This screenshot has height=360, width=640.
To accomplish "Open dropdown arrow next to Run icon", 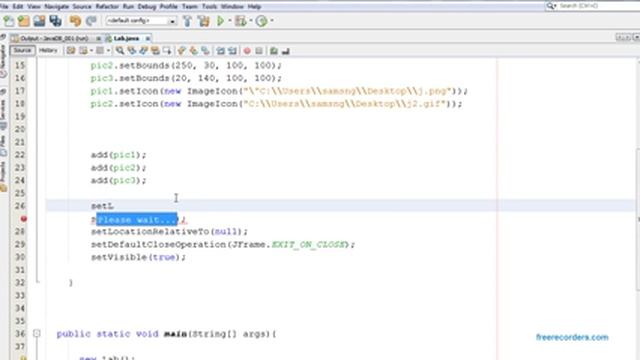I will point(230,21).
